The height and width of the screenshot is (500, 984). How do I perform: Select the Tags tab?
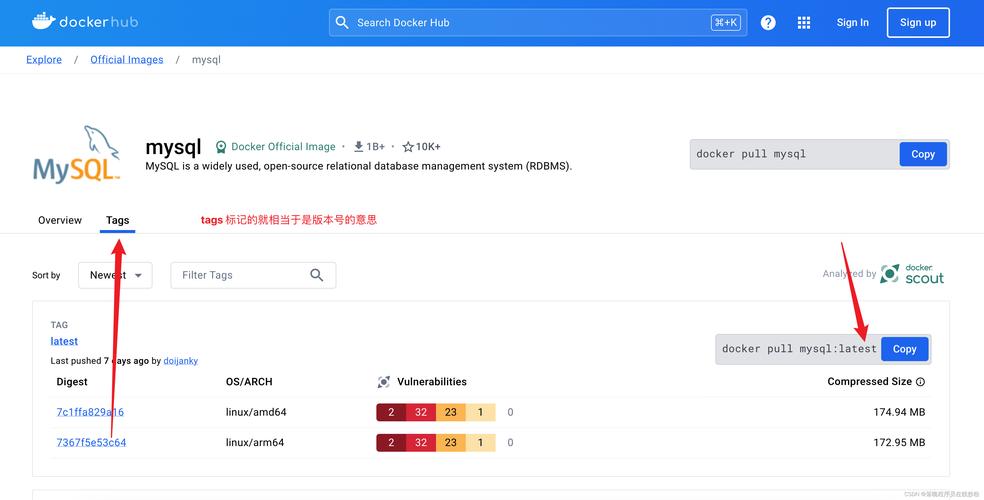coord(117,220)
